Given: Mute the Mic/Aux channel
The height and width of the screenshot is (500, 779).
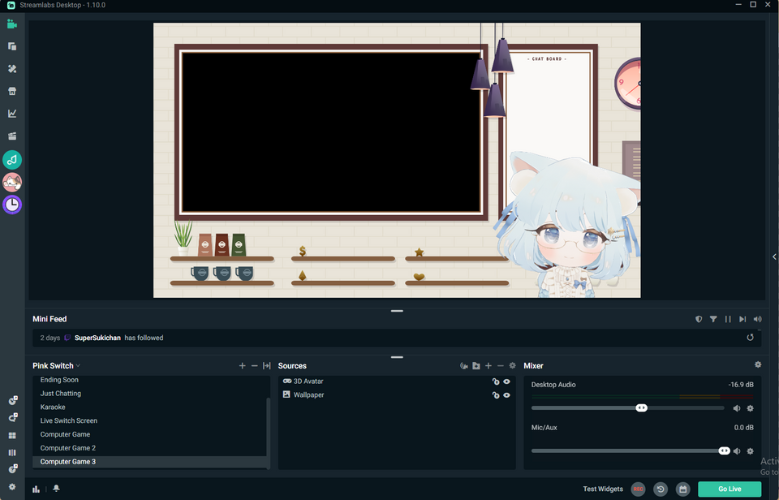Looking at the screenshot, I should tap(736, 451).
